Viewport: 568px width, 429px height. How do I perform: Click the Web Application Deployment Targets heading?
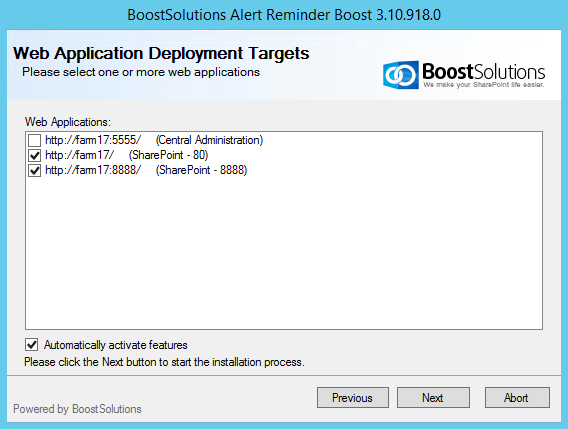pos(161,53)
